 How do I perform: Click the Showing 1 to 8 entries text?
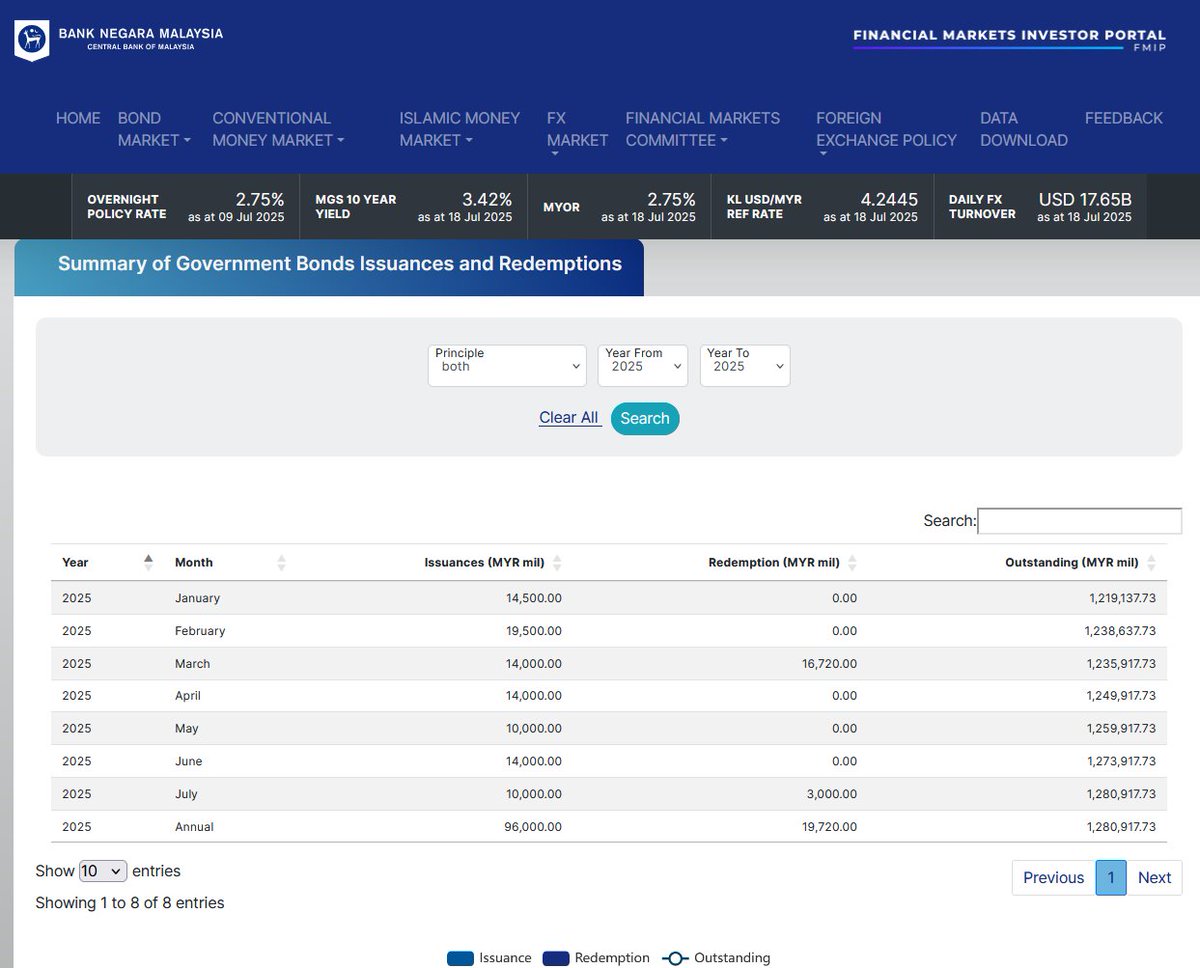click(x=130, y=903)
